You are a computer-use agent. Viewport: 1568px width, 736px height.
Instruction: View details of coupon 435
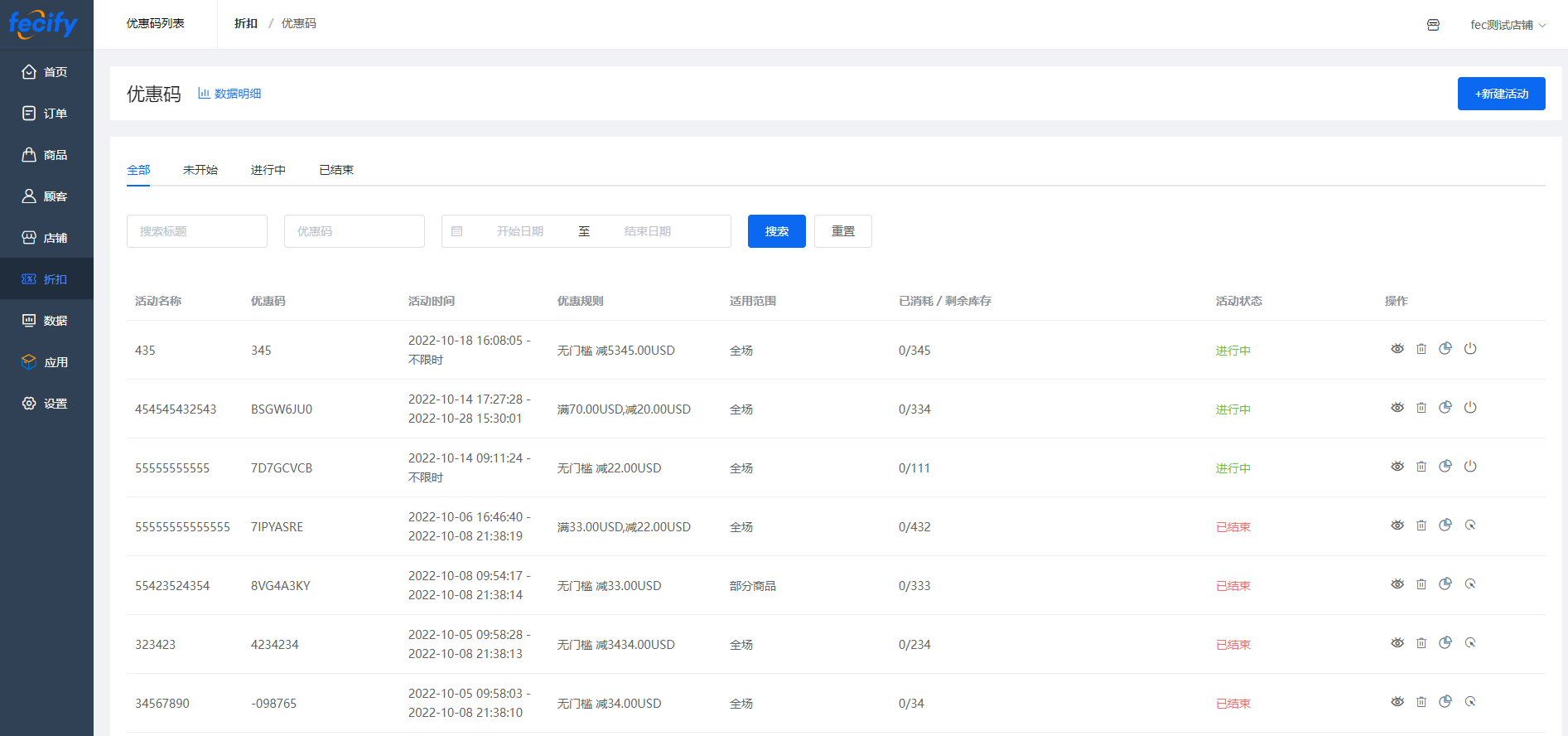click(x=1397, y=349)
